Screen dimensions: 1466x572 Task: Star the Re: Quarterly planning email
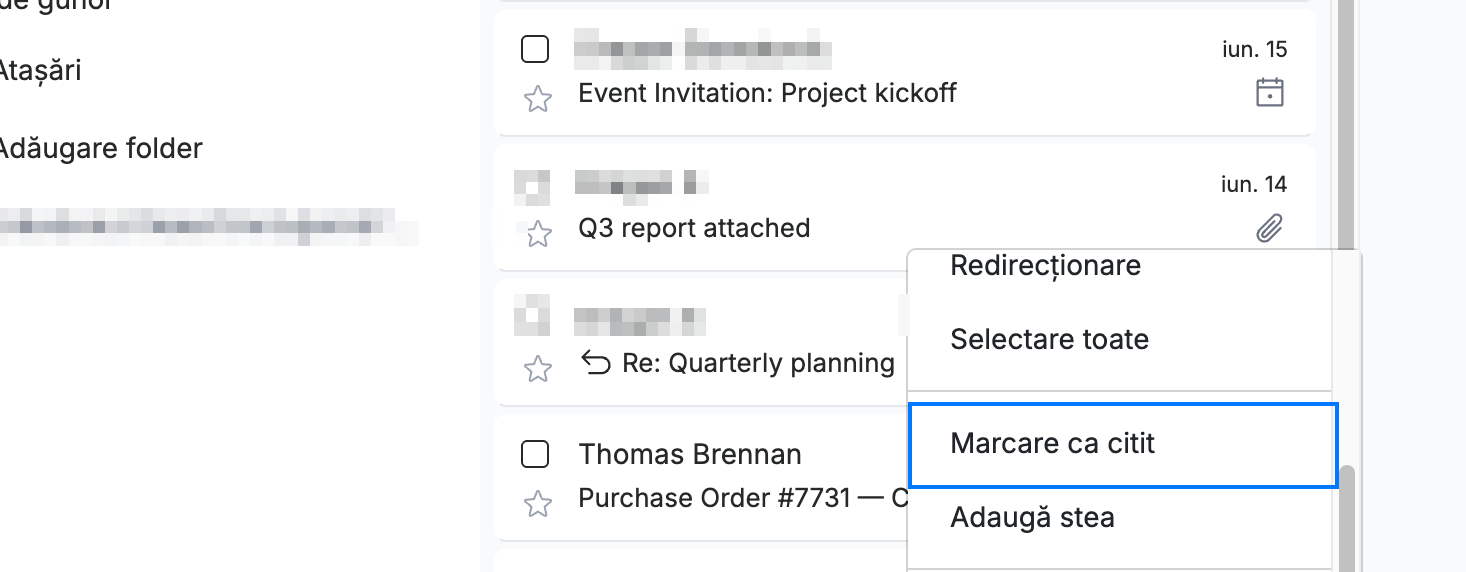click(x=538, y=369)
